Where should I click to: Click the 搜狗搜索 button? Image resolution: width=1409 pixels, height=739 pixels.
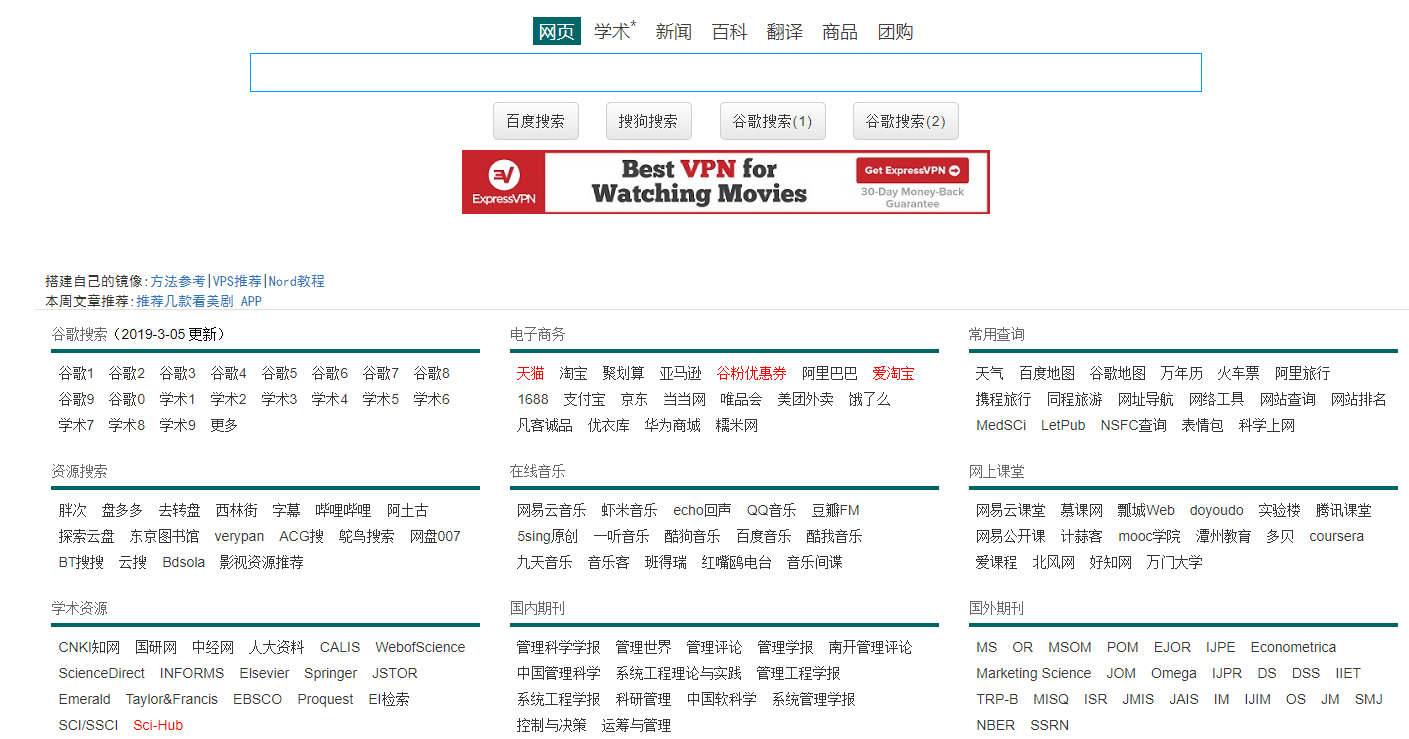point(648,121)
